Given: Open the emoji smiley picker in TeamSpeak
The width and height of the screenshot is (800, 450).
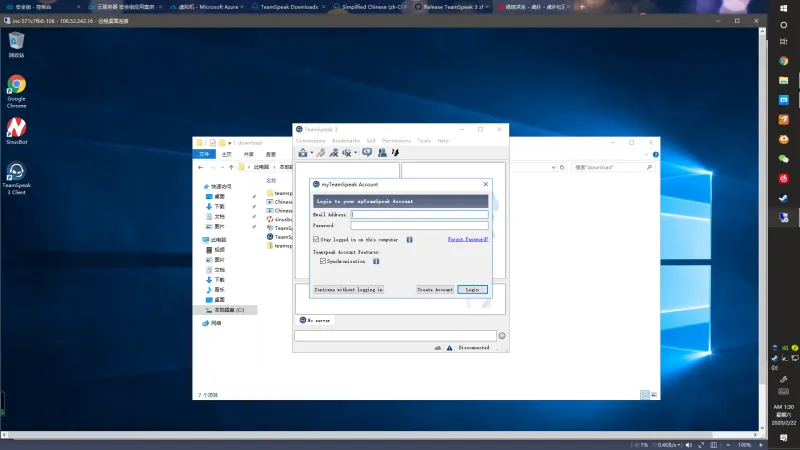Looking at the screenshot, I should coord(502,336).
